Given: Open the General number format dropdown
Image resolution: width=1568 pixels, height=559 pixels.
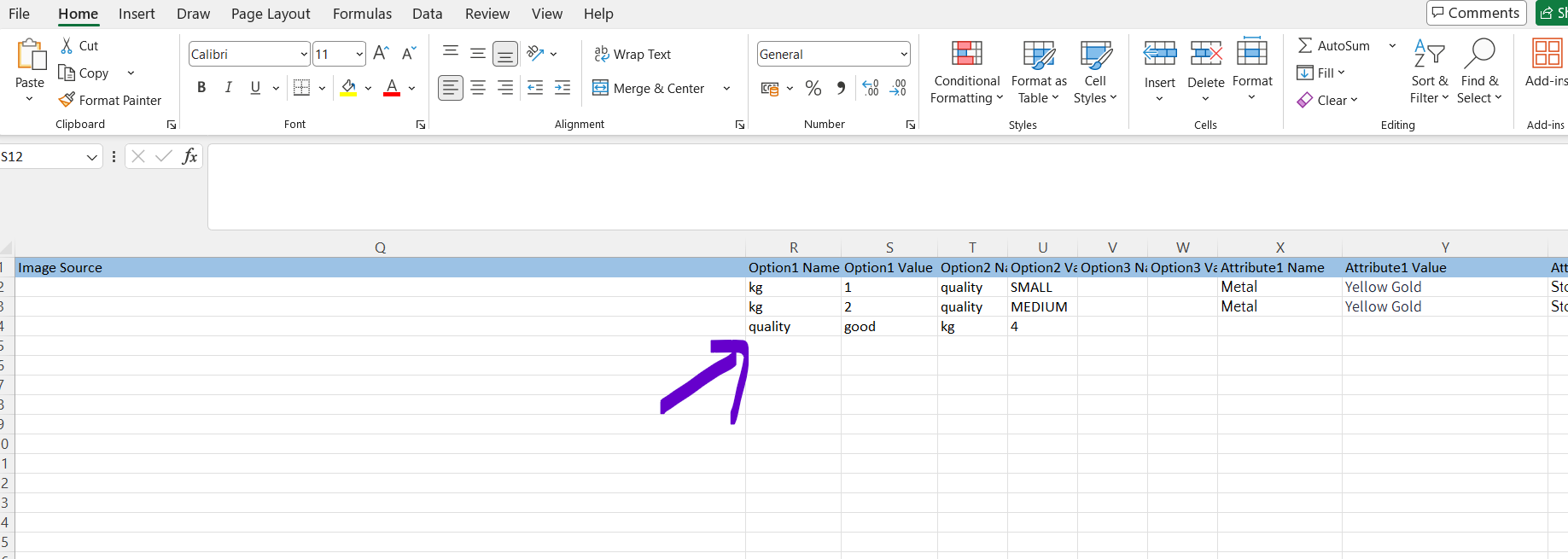Looking at the screenshot, I should tap(904, 54).
